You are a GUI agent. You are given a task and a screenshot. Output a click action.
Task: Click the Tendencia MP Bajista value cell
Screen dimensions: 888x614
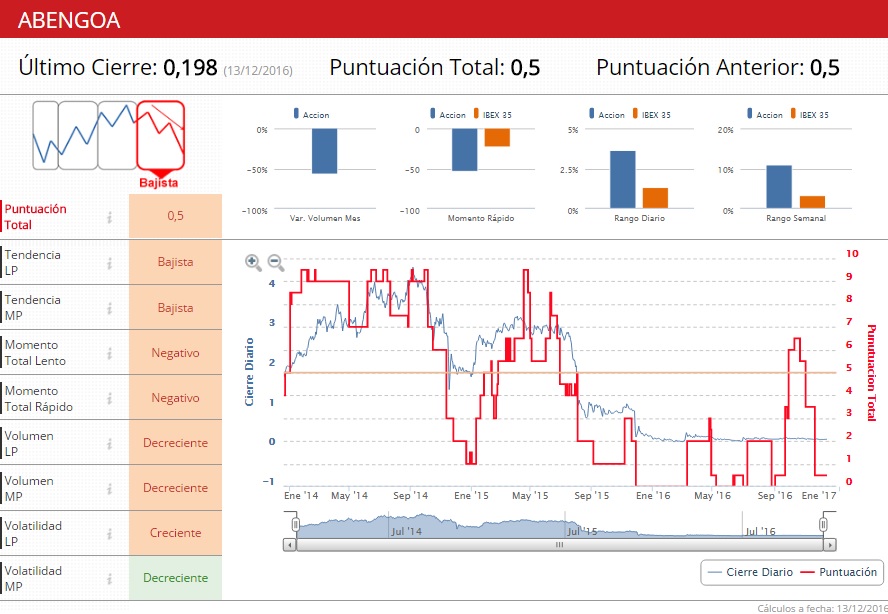(x=176, y=308)
